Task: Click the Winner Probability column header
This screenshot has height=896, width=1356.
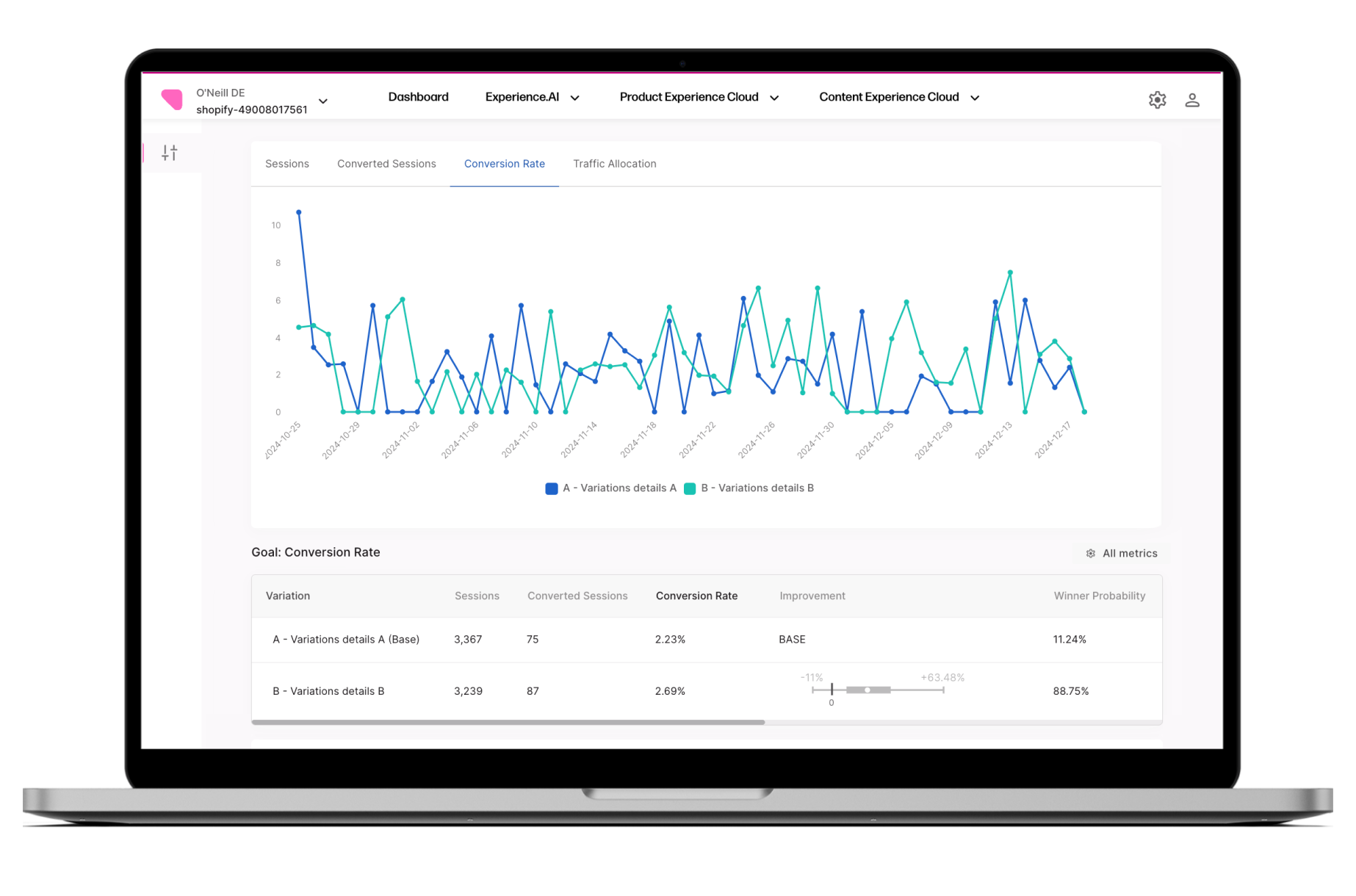Action: coord(1100,596)
